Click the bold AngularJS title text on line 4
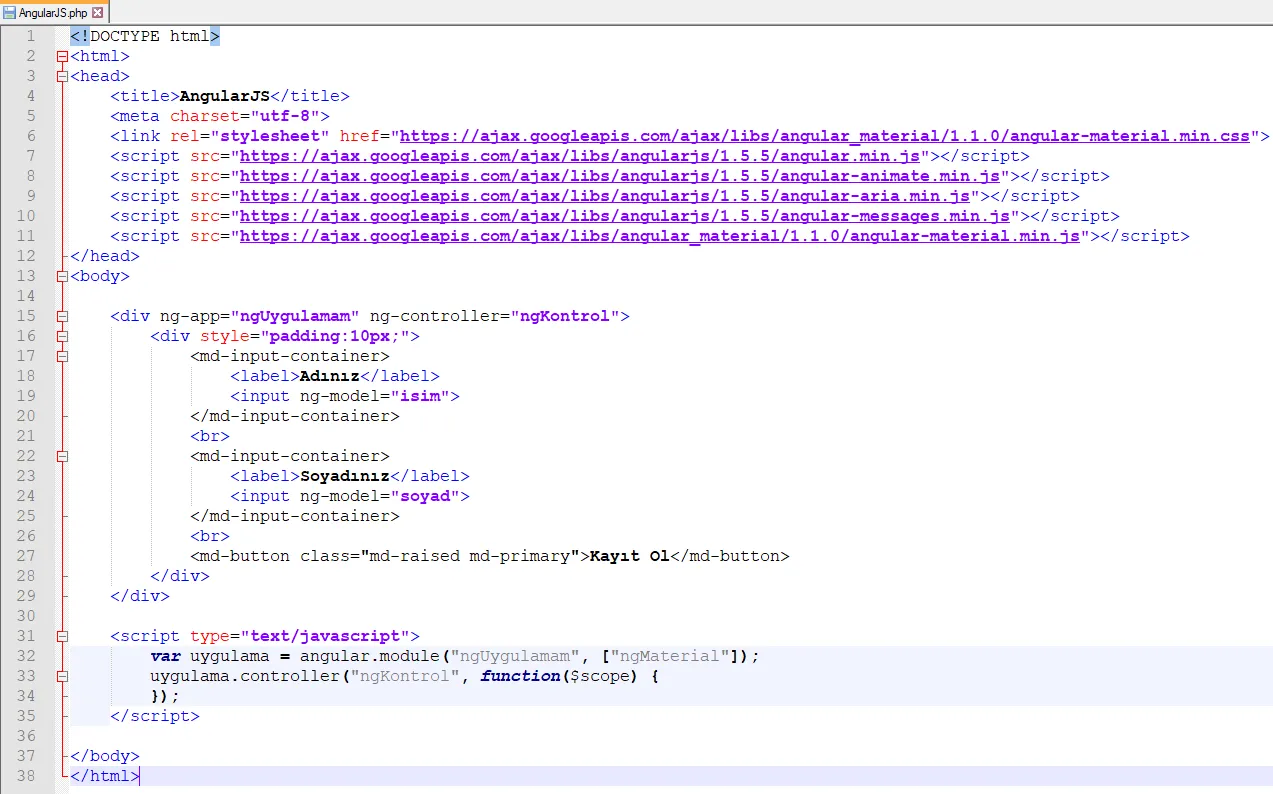The height and width of the screenshot is (794, 1273). pyautogui.click(x=225, y=96)
